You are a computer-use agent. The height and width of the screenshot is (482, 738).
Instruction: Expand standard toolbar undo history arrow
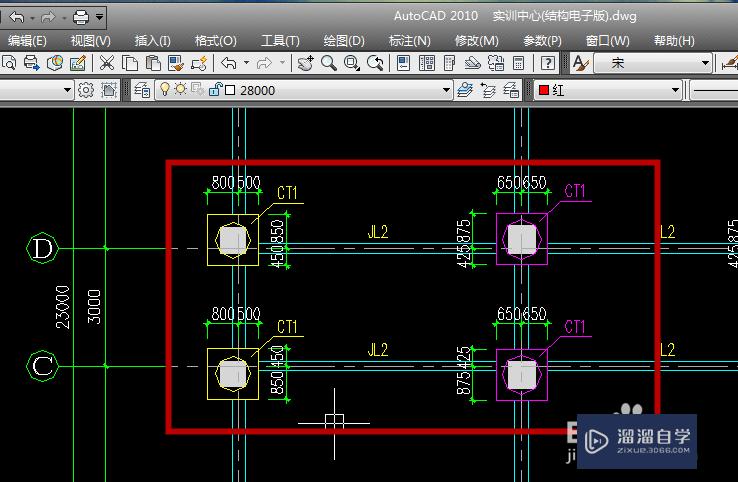(246, 63)
